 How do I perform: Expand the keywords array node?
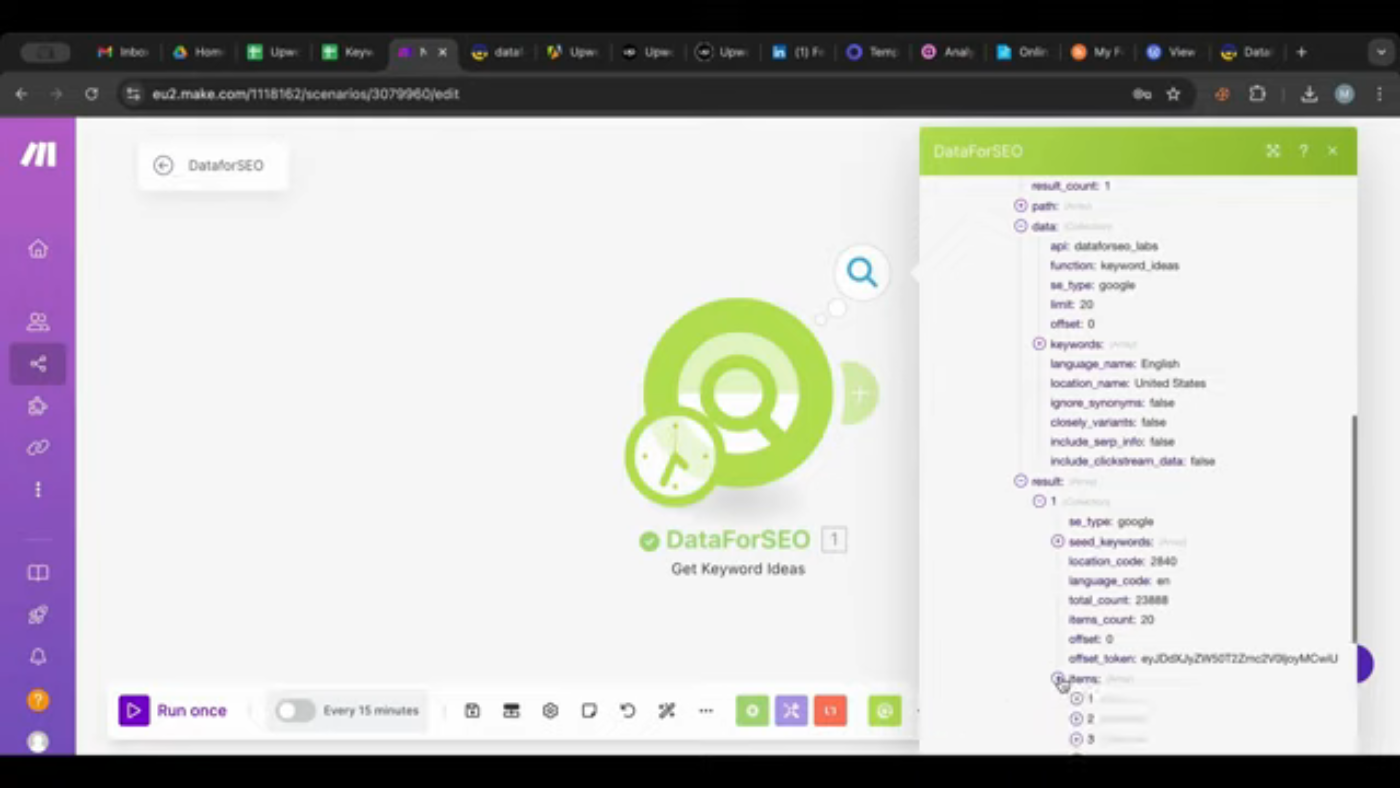tap(1039, 343)
